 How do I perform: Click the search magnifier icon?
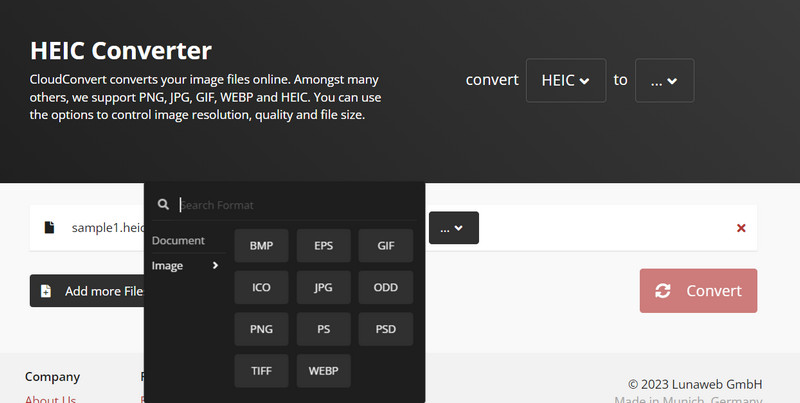coord(163,205)
